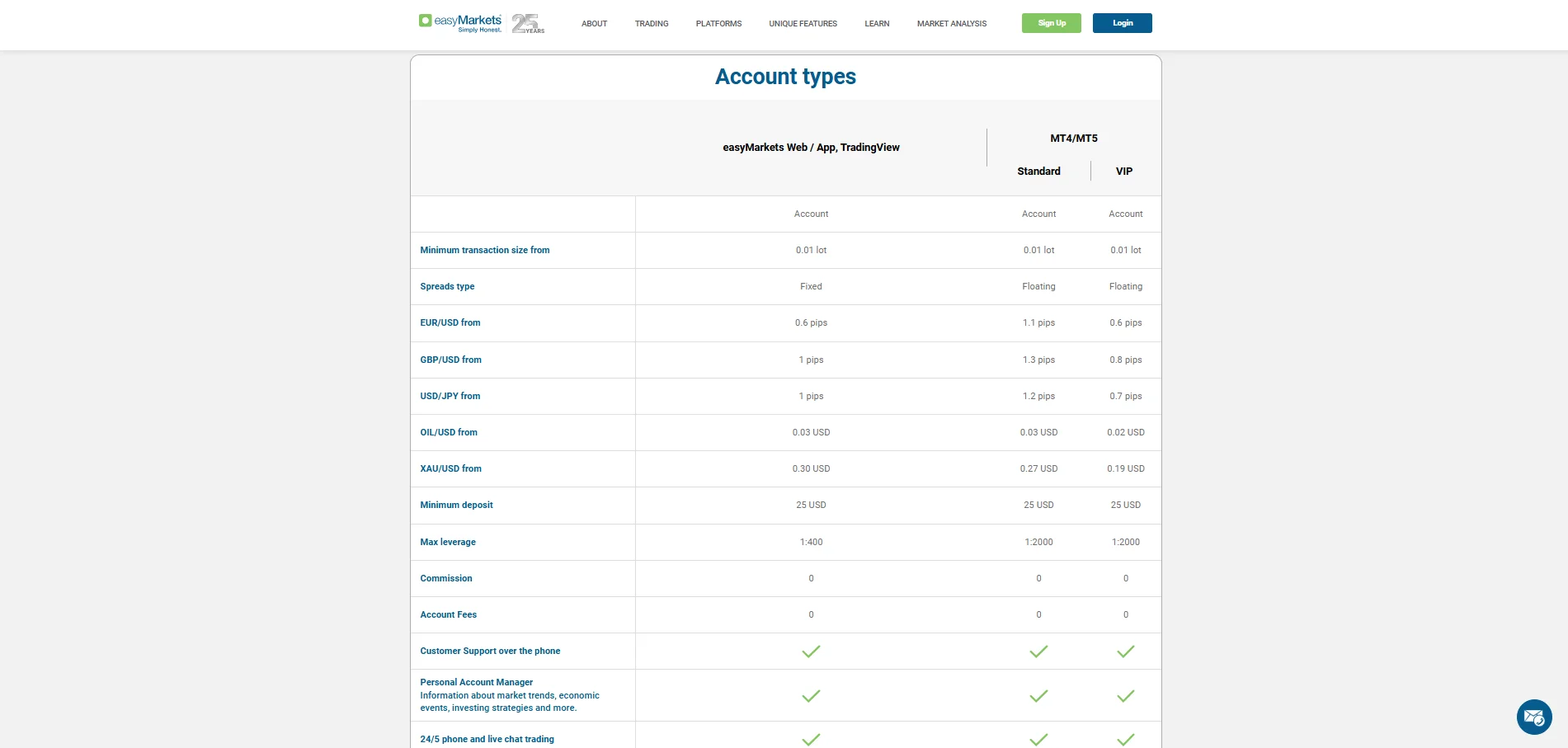
Task: Click Personal Account Manager checkmark in Standard column
Action: pos(1038,696)
